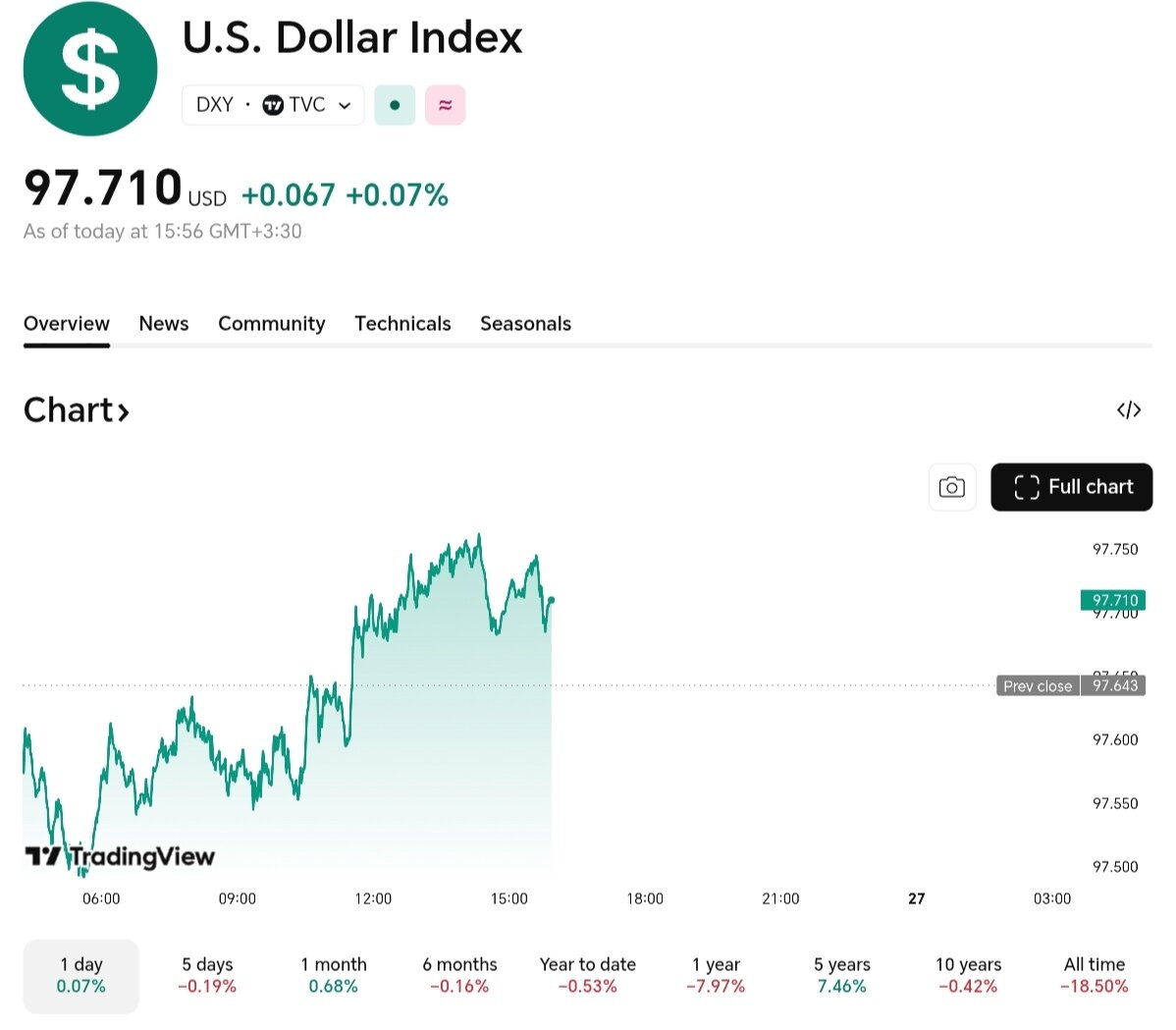Take a chart snapshot with camera icon
Screen dimensions: 1176x1030
tap(951, 487)
